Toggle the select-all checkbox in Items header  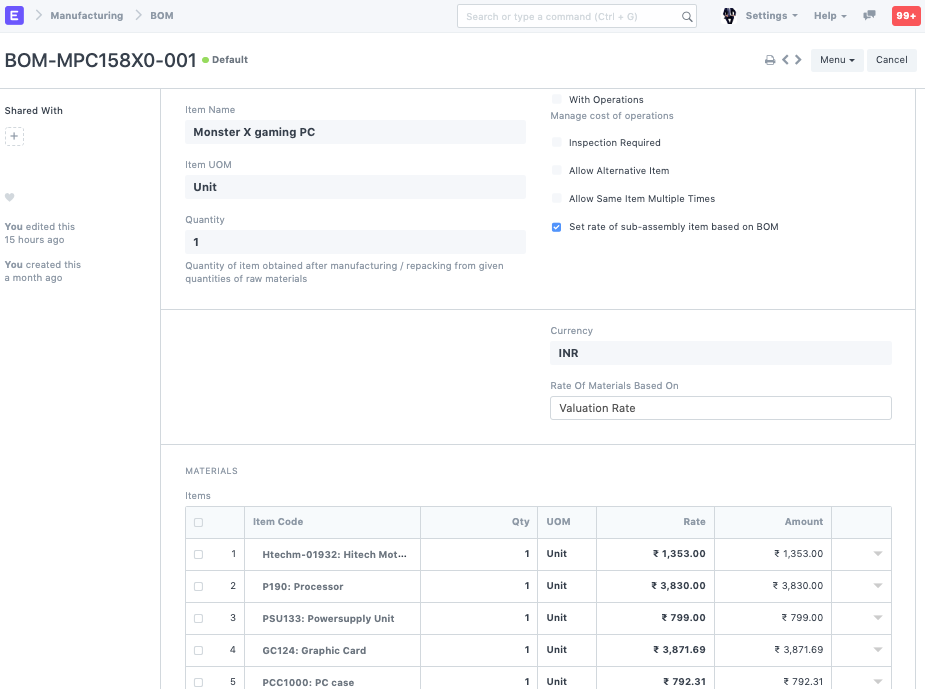tap(198, 522)
